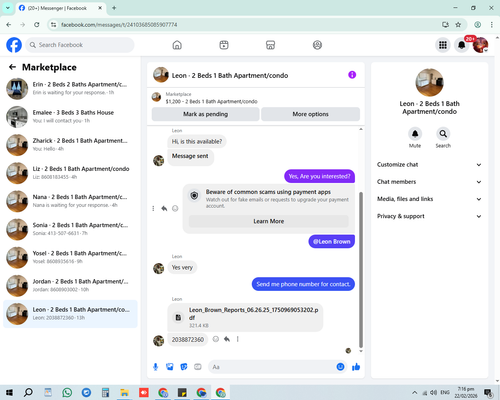Send a thumbs-up like
The height and width of the screenshot is (400, 500).
(356, 367)
